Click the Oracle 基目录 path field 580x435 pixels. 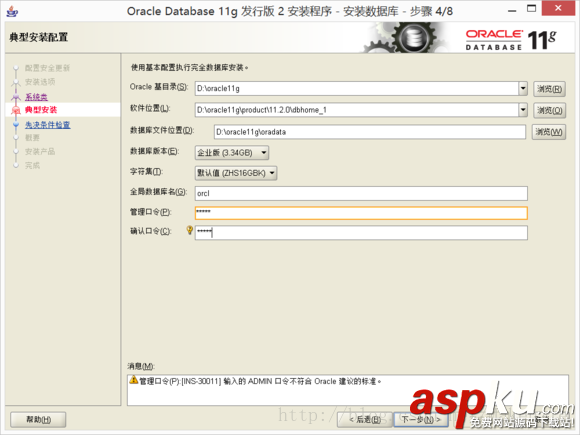[357, 88]
